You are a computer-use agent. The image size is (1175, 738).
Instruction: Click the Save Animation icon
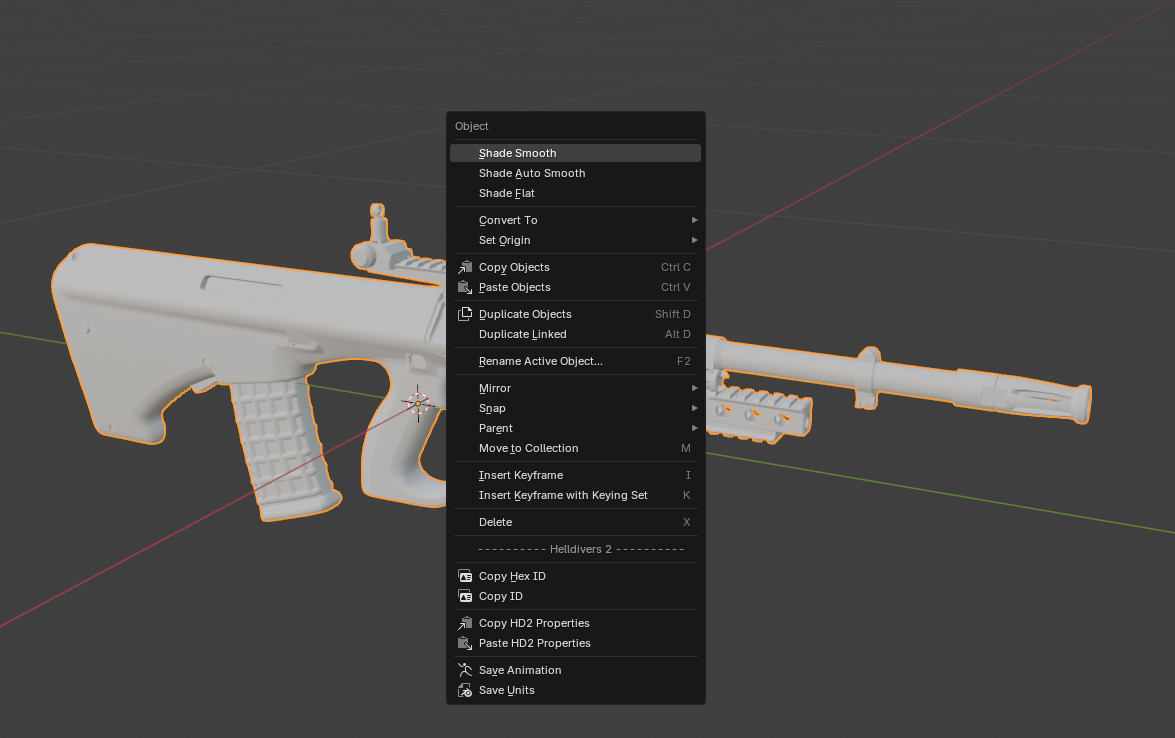coord(464,670)
